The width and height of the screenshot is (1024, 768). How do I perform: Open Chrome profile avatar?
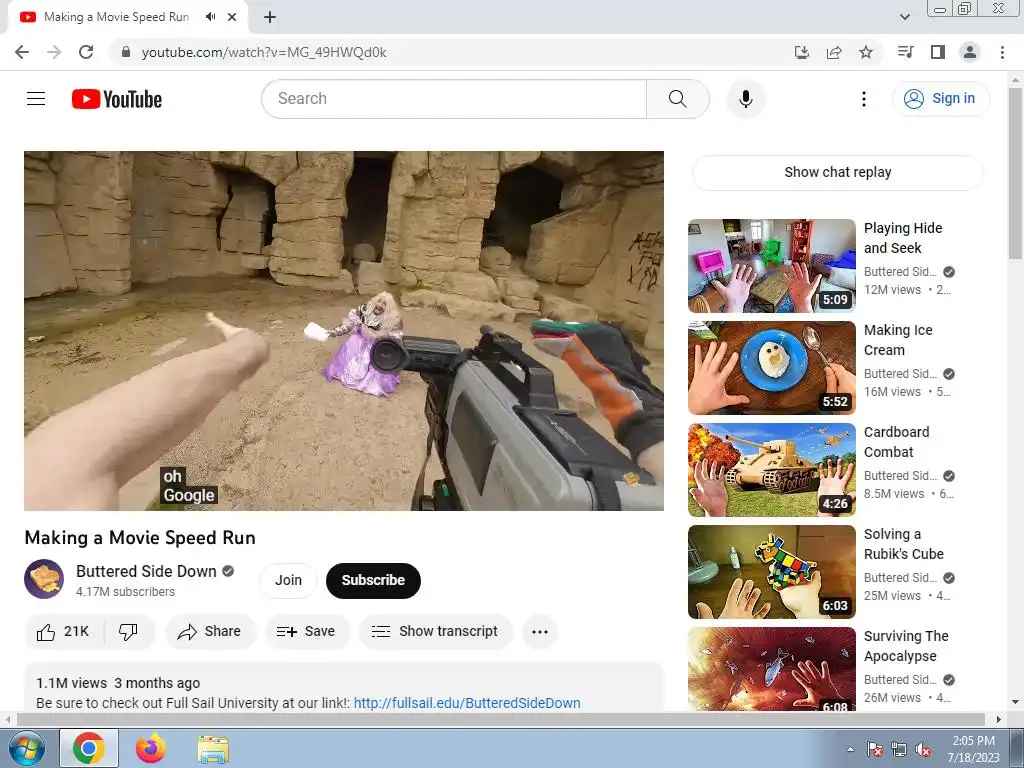[x=970, y=52]
